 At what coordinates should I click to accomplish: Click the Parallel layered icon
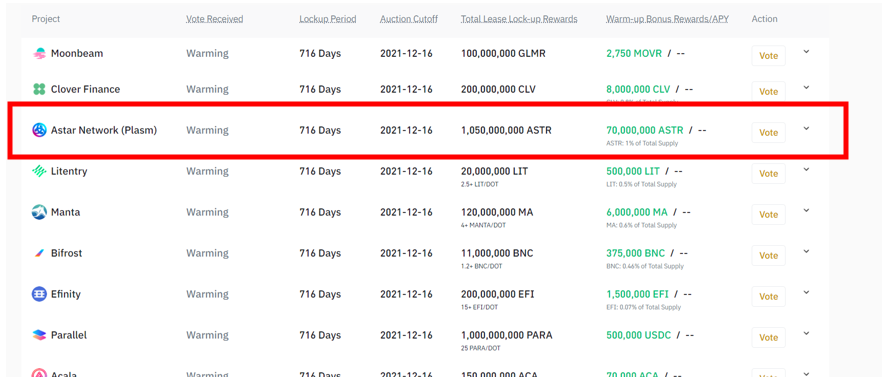pos(39,335)
